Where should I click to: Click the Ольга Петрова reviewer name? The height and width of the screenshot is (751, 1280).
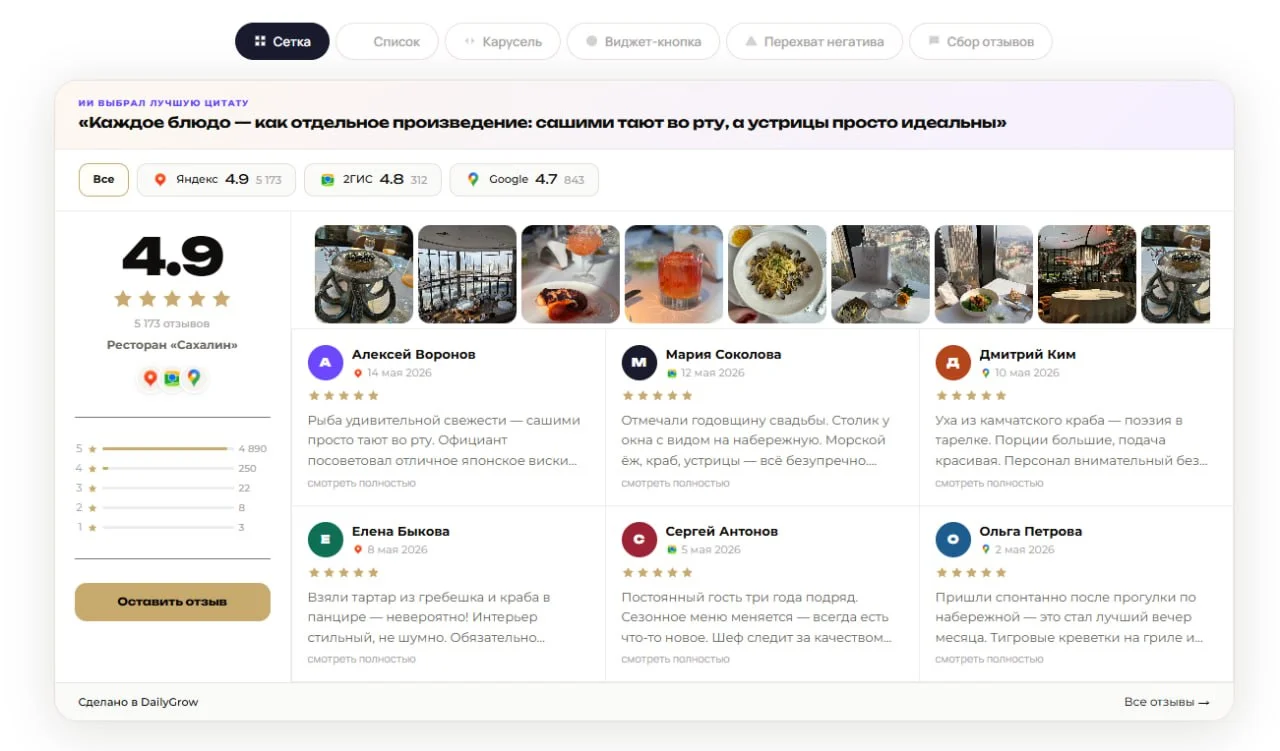tap(1031, 531)
